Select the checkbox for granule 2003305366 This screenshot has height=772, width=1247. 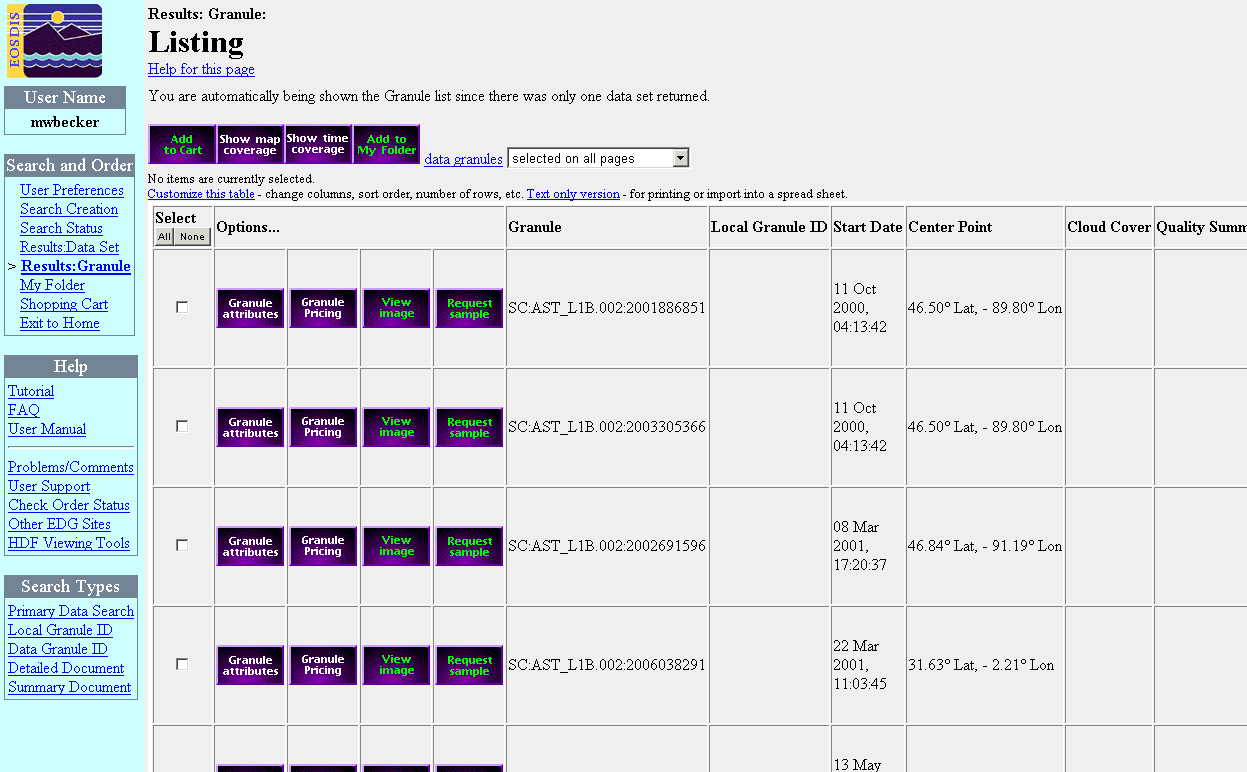point(182,426)
